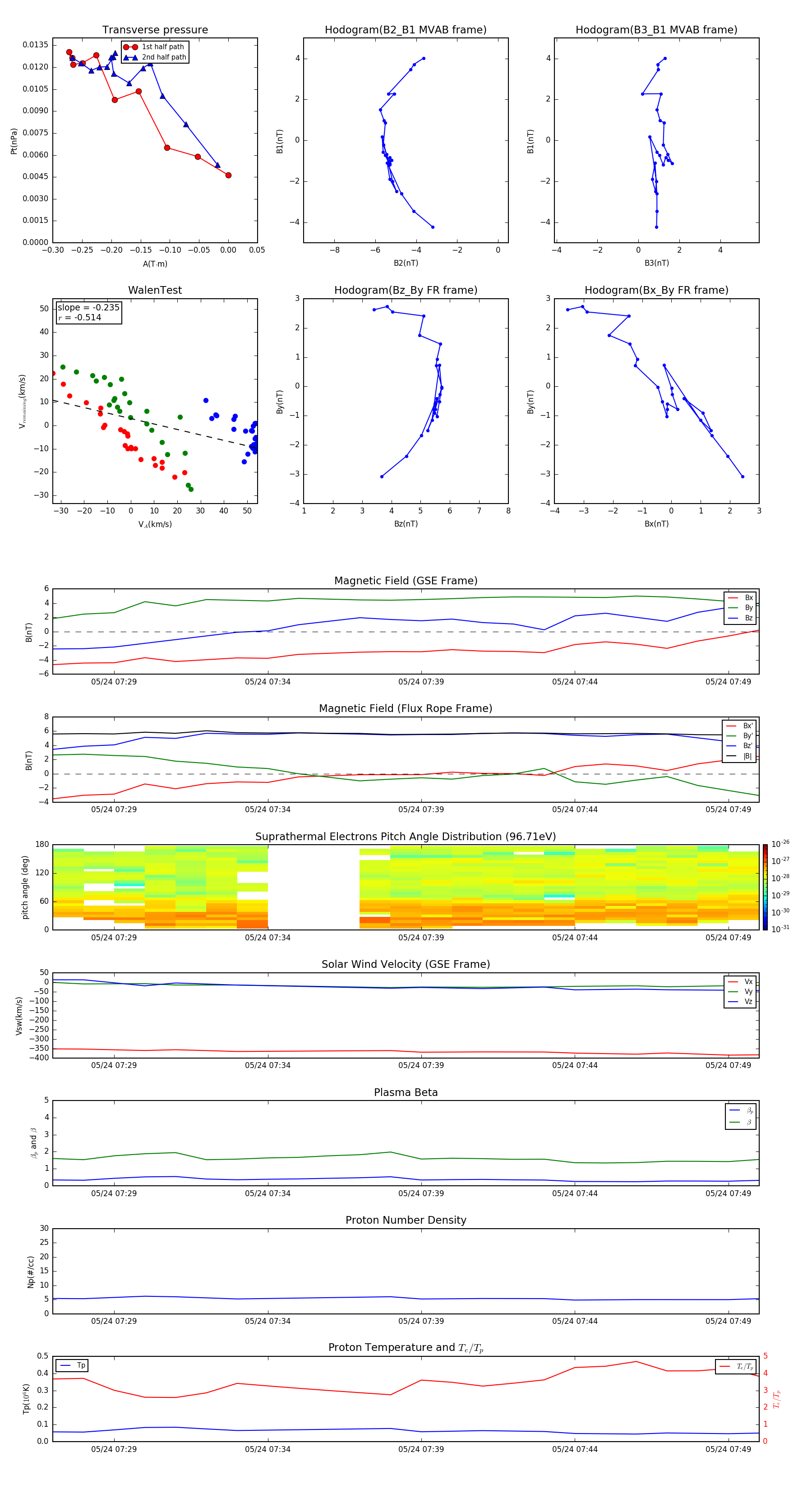Click the "B3(nT)" x-axis label
The image size is (812, 1489).
656,263
